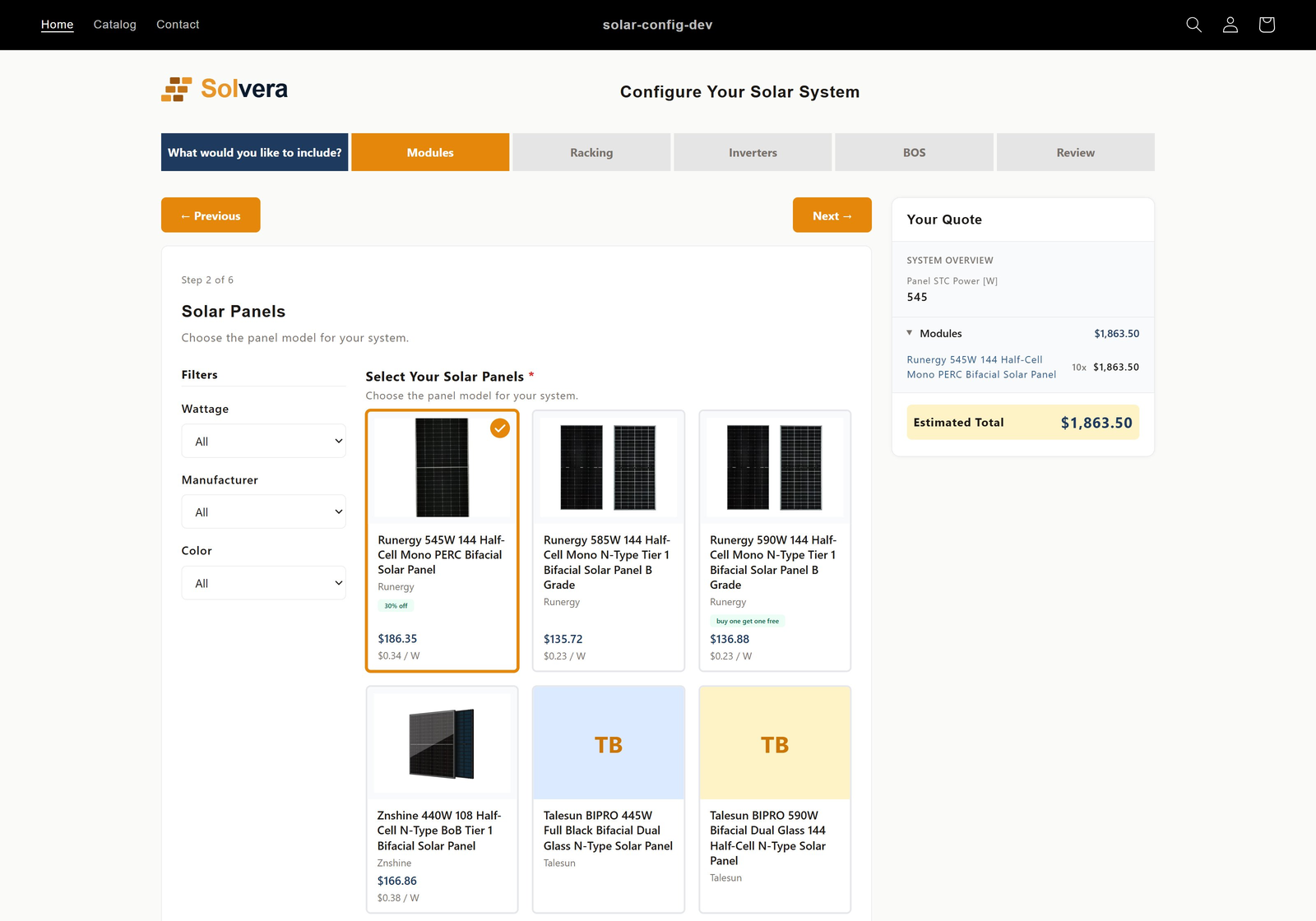The height and width of the screenshot is (921, 1316).
Task: Click the Runergy 545W panel image
Action: point(442,467)
